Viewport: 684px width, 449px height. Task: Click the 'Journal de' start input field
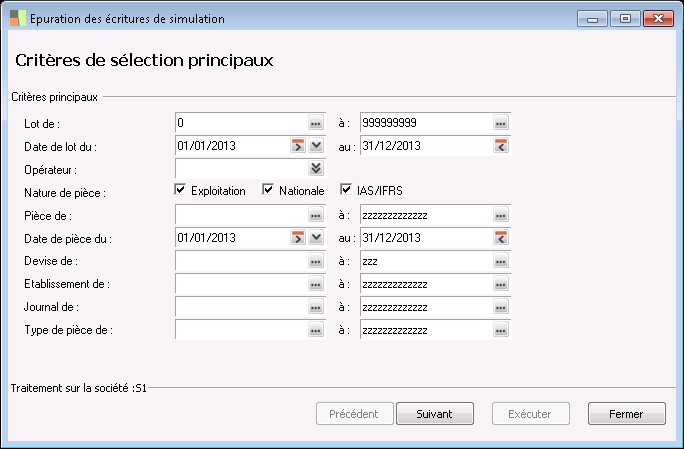coord(240,307)
